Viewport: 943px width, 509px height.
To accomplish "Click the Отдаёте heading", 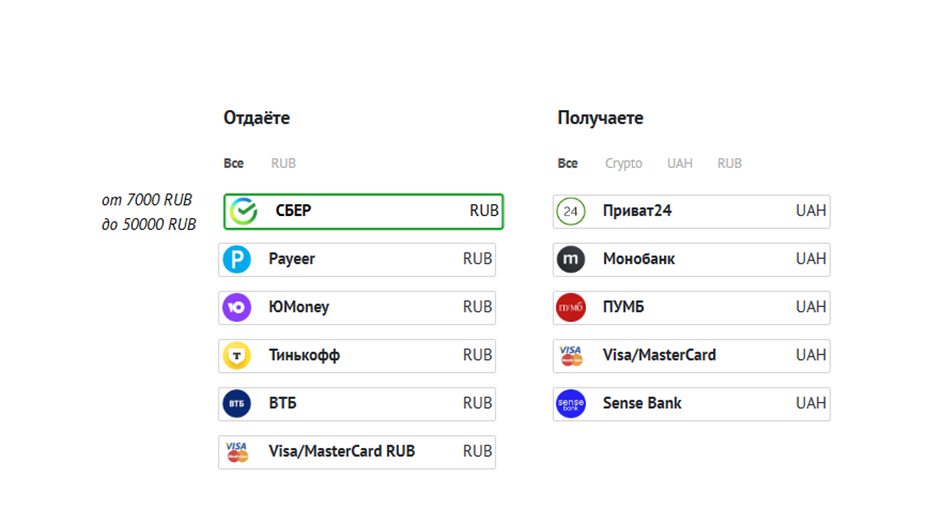I will coord(257,117).
